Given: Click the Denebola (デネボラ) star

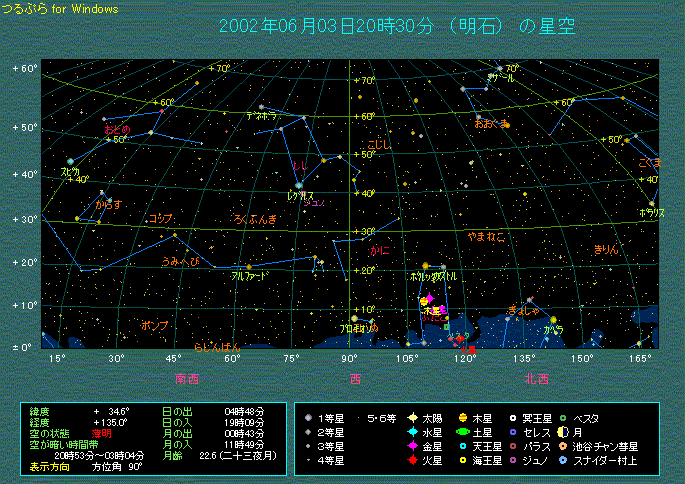Looking at the screenshot, I should click(261, 106).
